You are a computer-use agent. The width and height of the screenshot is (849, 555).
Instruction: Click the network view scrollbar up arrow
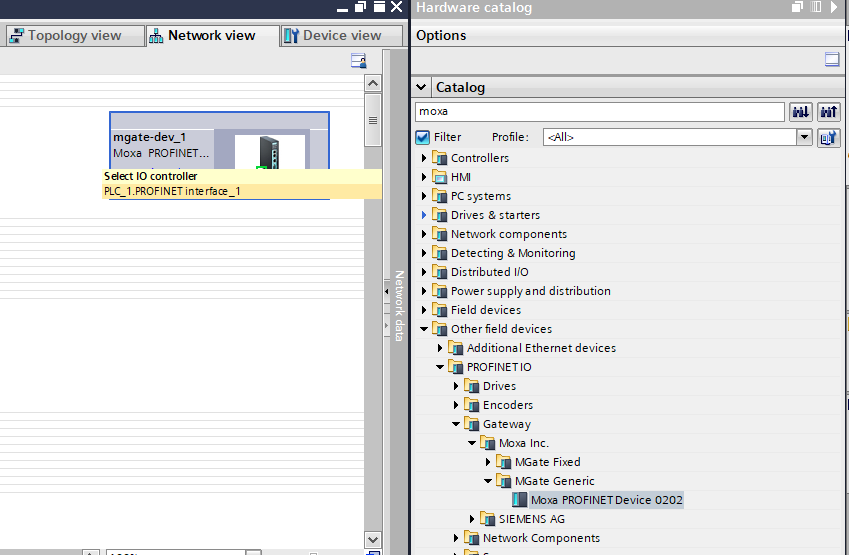tap(373, 83)
